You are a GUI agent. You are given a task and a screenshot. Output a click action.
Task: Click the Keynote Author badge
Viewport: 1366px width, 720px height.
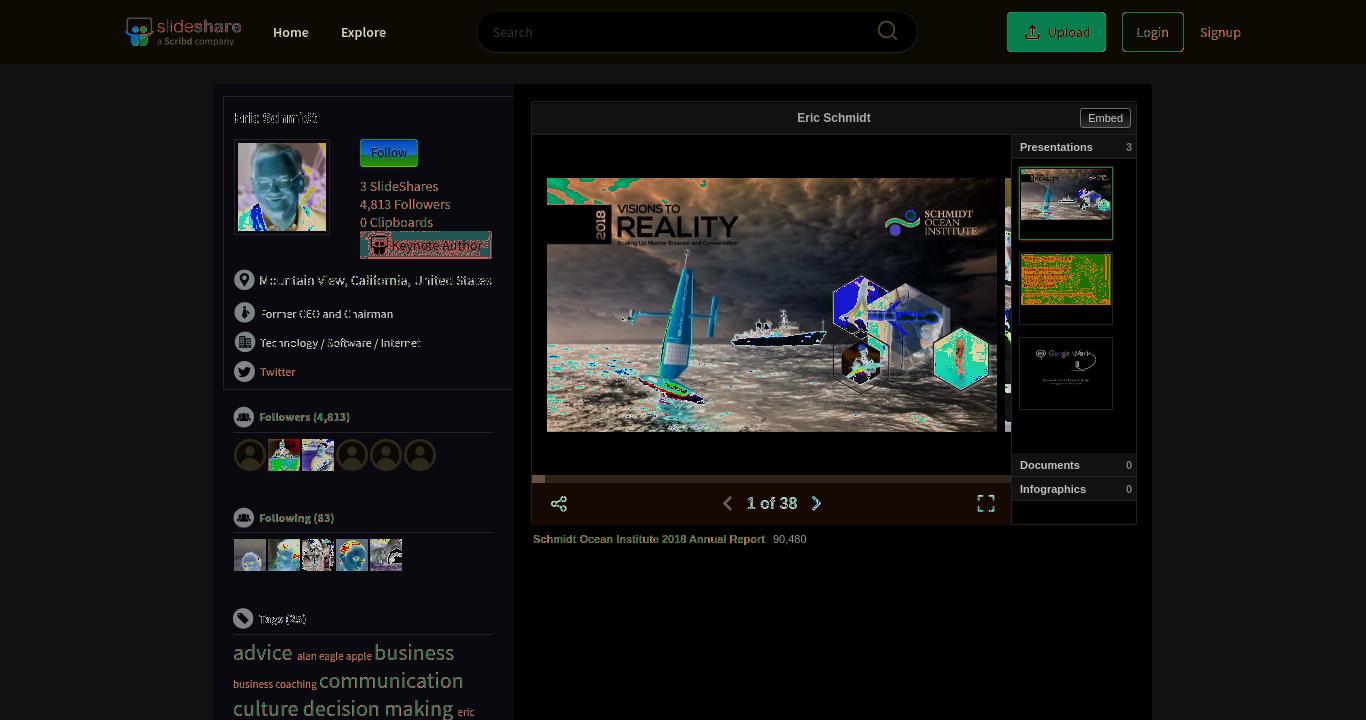(x=426, y=245)
